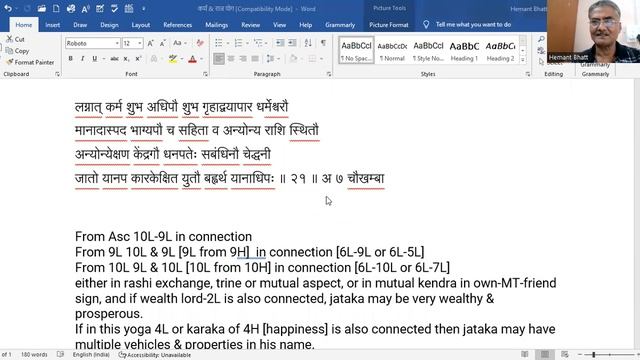Toggle underline formatting

(x=95, y=59)
